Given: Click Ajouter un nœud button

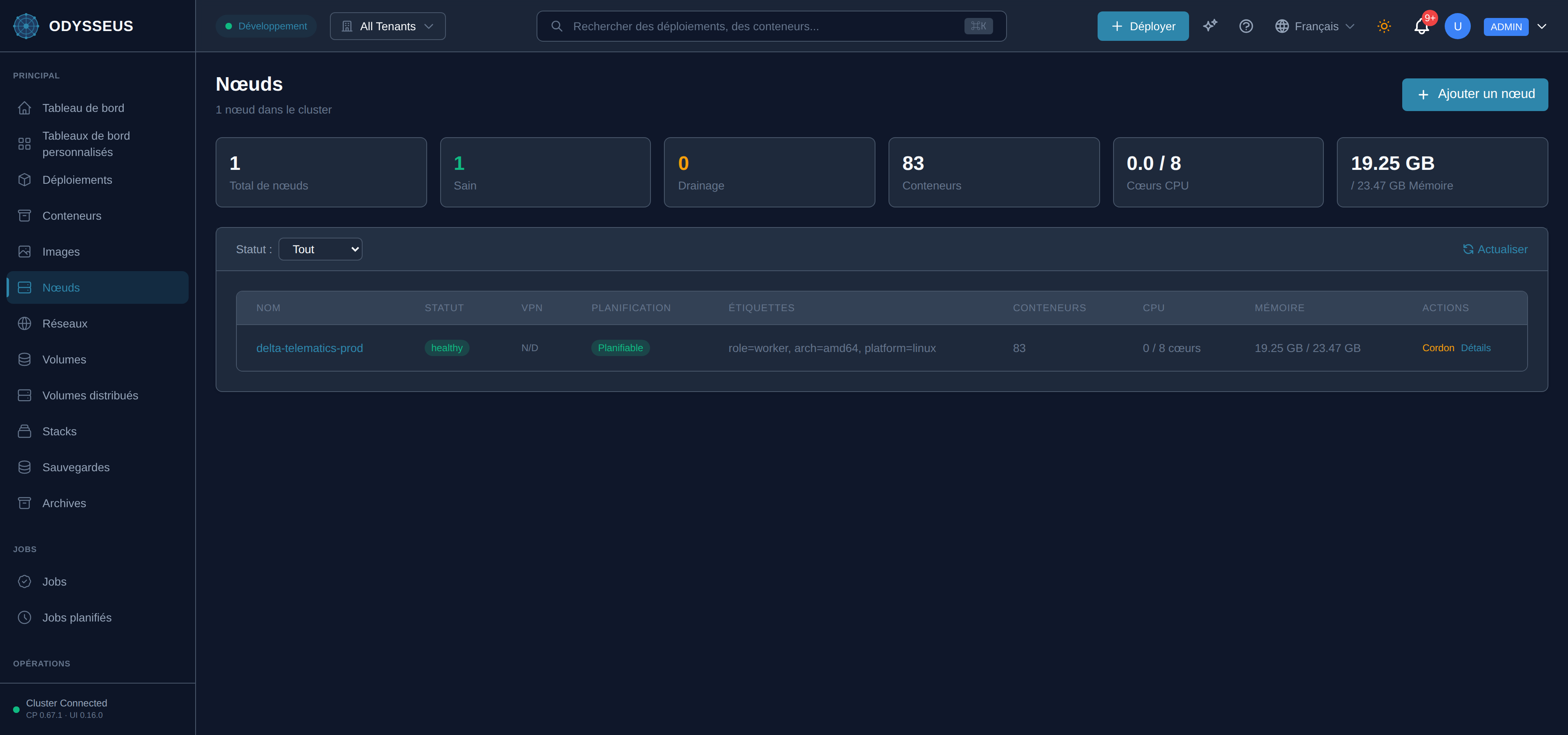Looking at the screenshot, I should [x=1475, y=94].
